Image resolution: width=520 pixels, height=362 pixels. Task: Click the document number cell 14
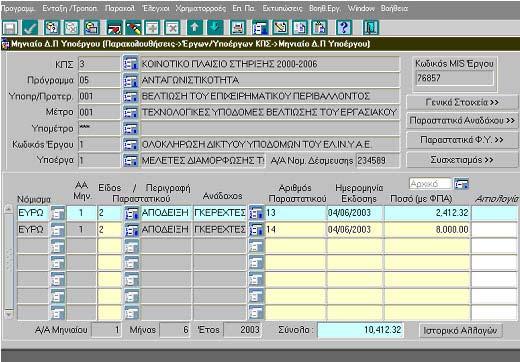click(x=295, y=229)
